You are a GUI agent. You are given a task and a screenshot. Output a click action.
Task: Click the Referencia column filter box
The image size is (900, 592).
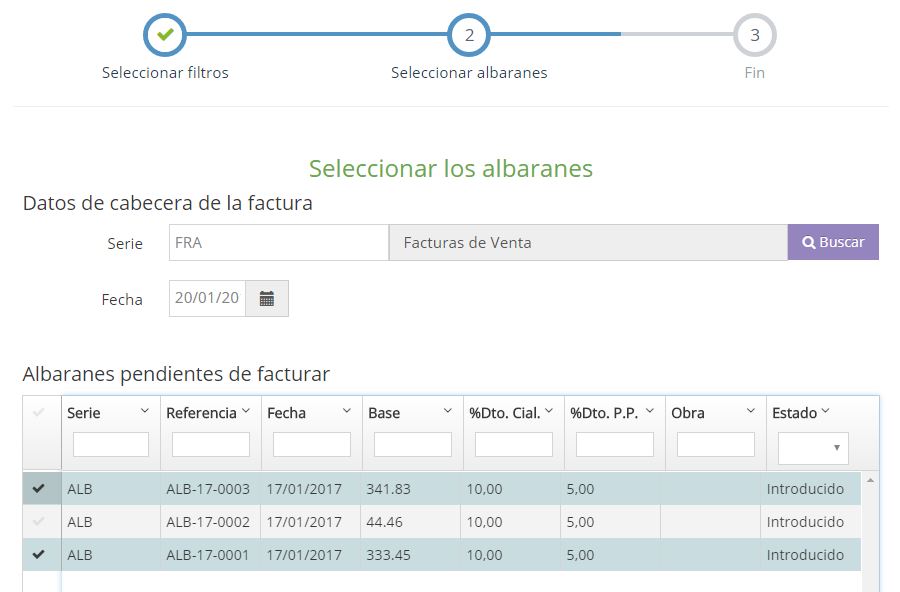coord(211,445)
